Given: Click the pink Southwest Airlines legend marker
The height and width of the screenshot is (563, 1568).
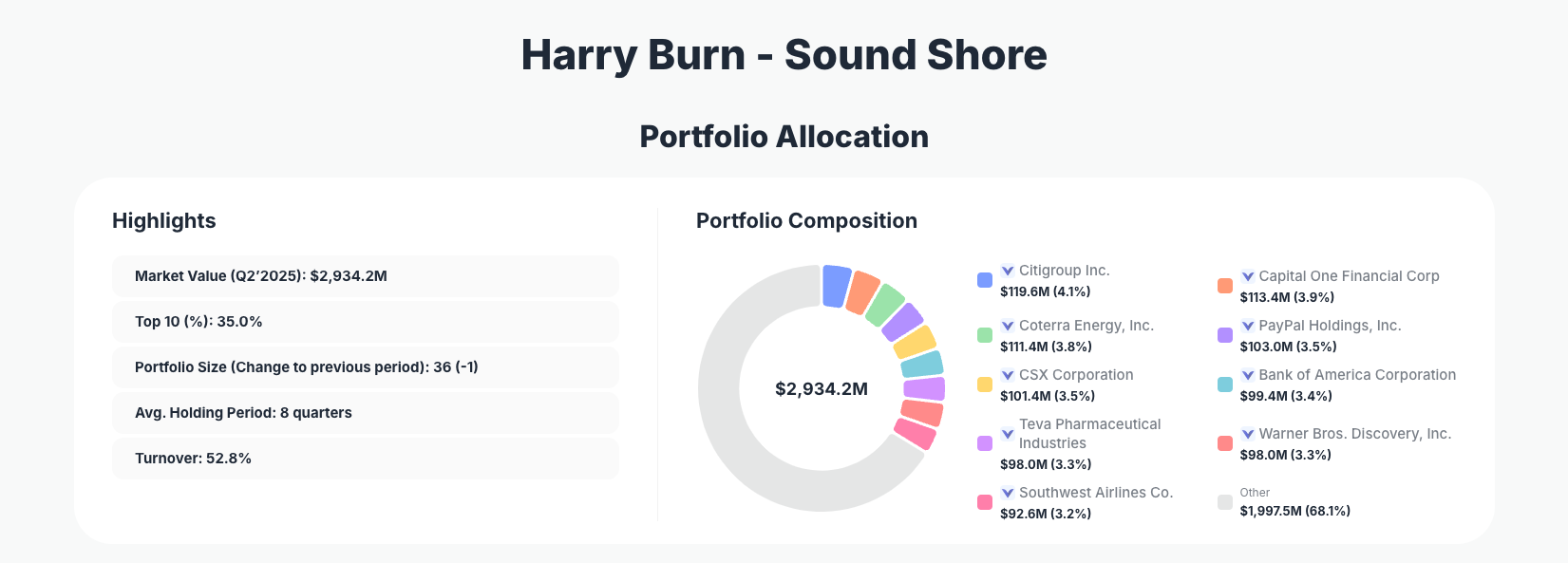Looking at the screenshot, I should click(x=985, y=501).
